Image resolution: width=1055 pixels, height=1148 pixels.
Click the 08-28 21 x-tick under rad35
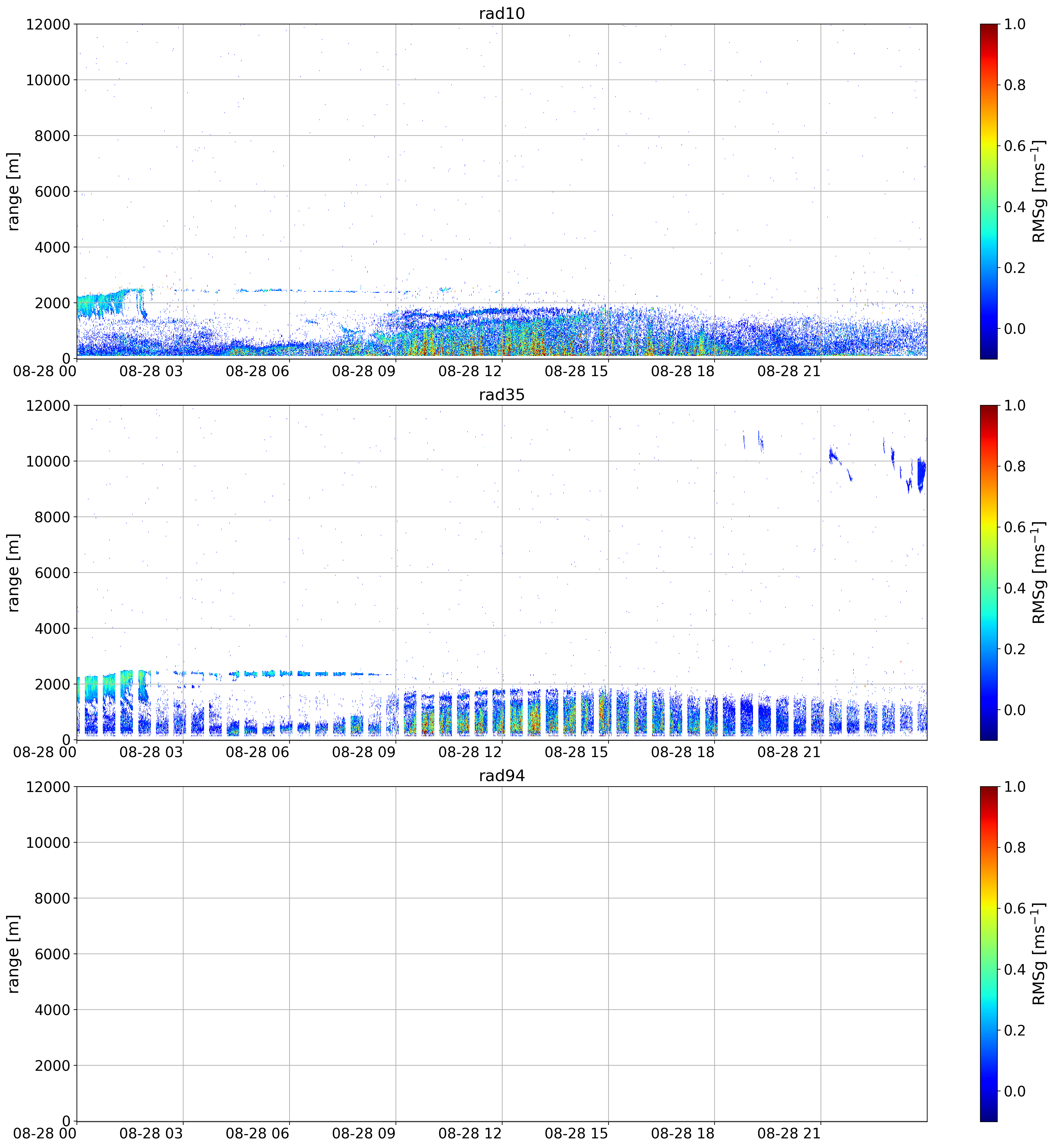[x=789, y=752]
